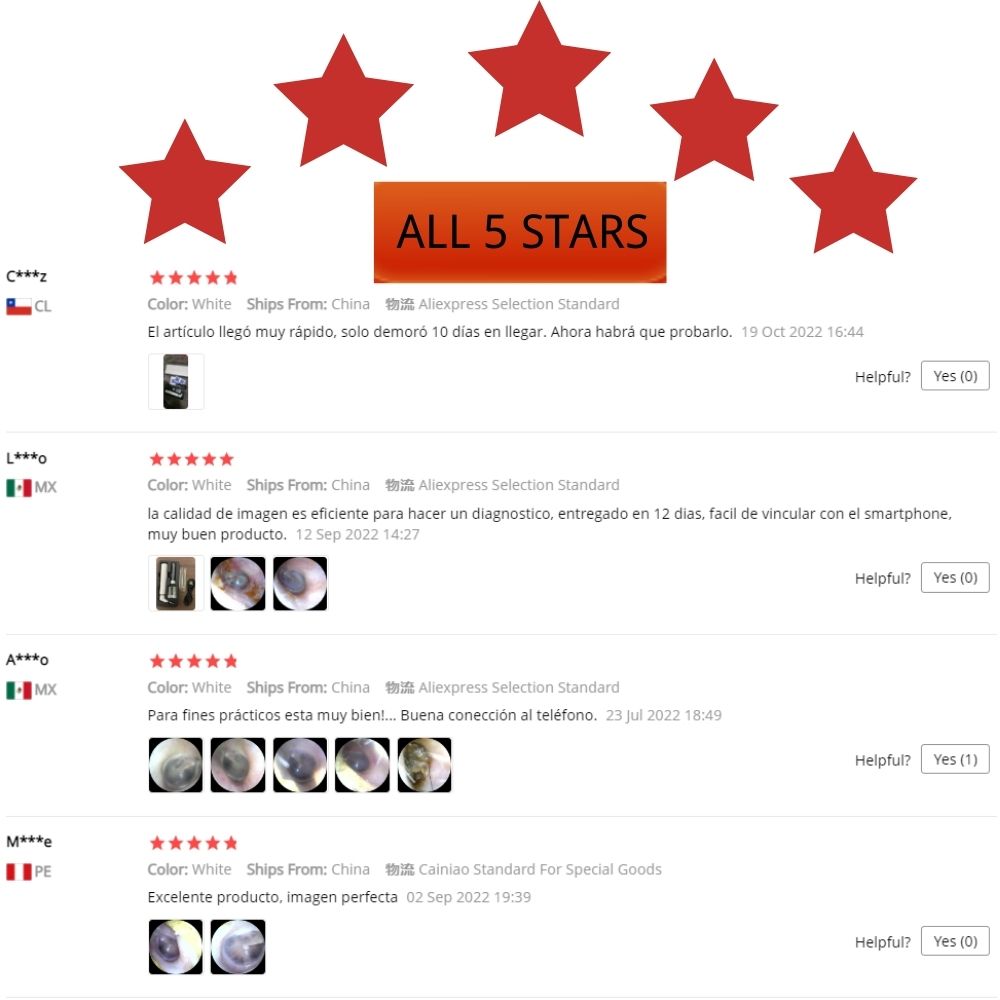Open C***z's product photo thumbnail
1000x1000 pixels.
tap(176, 381)
